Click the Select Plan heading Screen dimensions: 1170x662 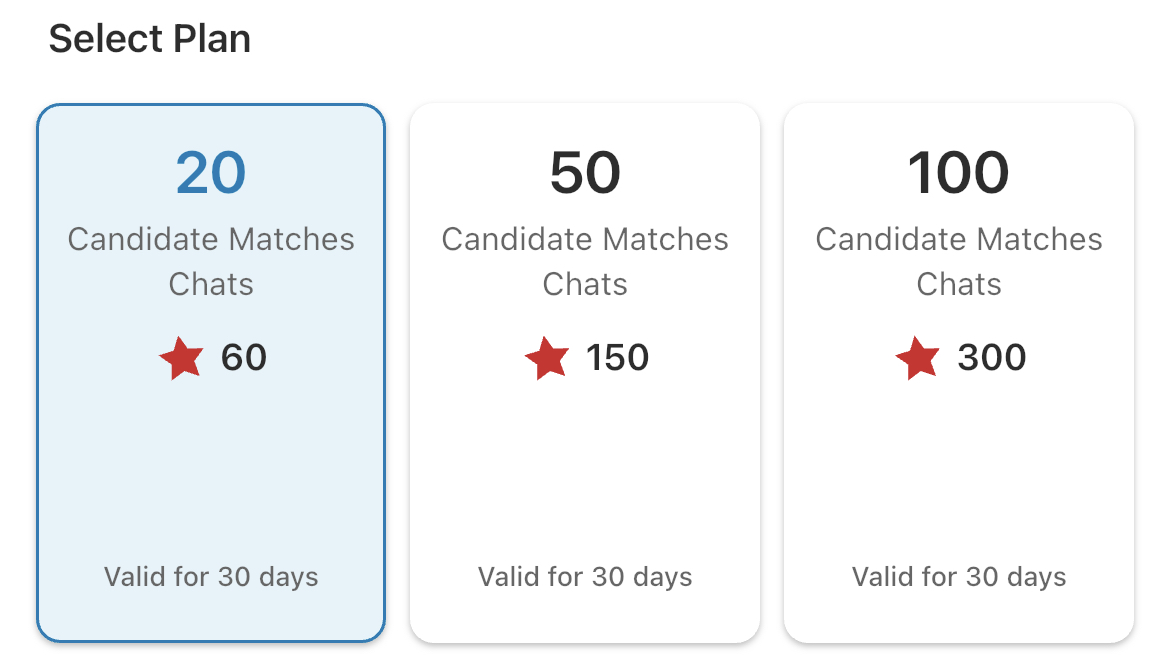(150, 38)
